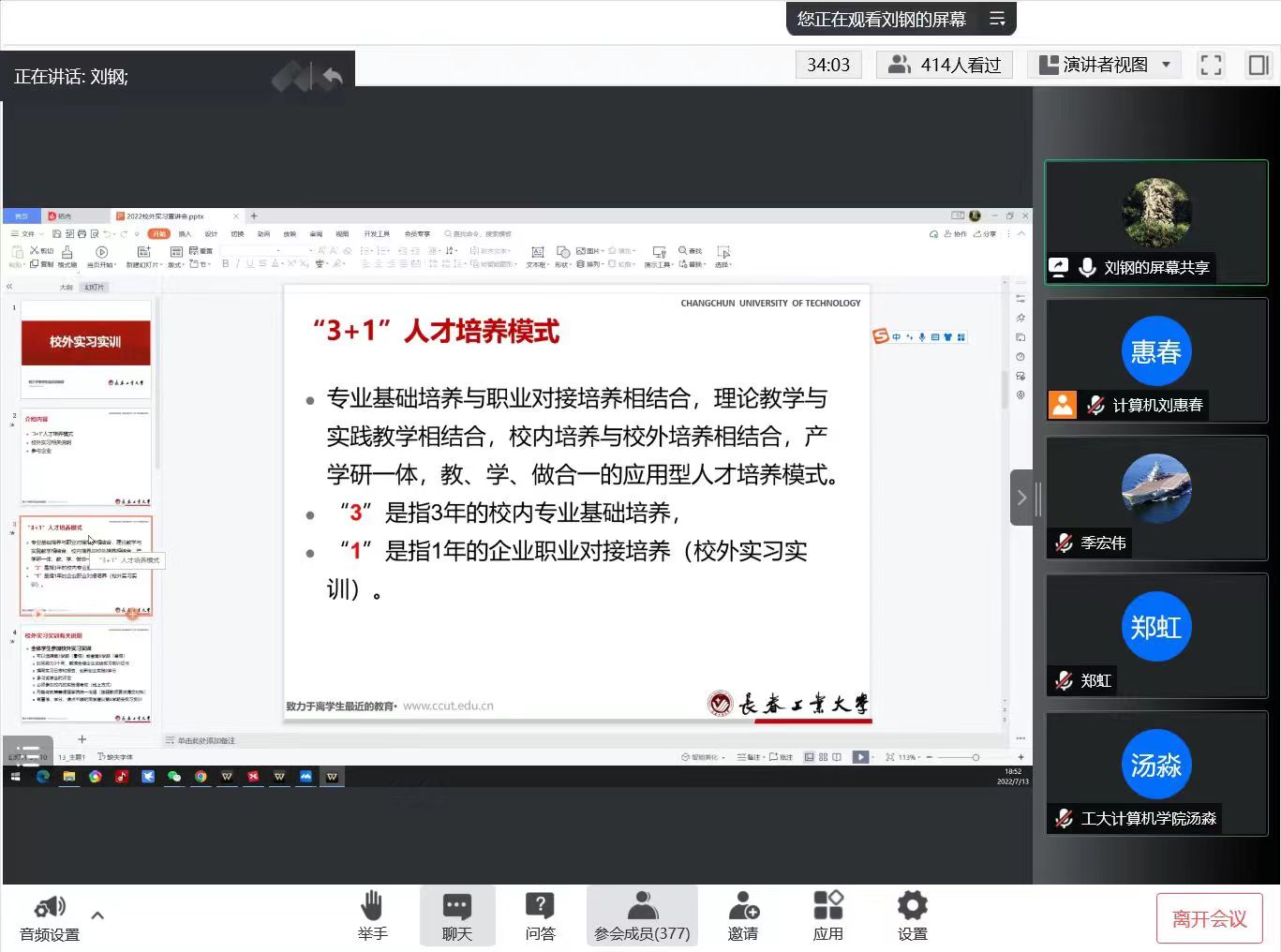Click the 34:03 meeting timer button
The width and height of the screenshot is (1281, 952).
(x=827, y=65)
